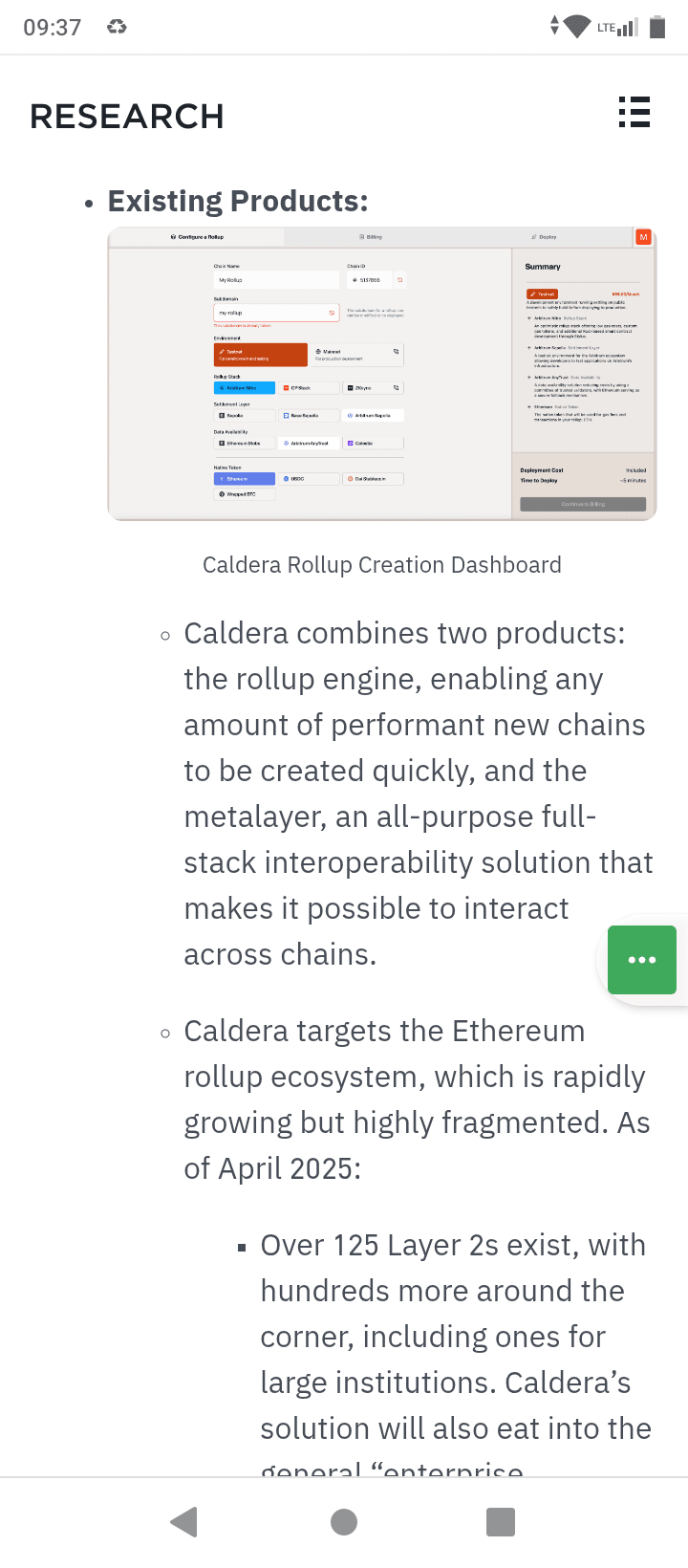This screenshot has height=1568, width=688.
Task: Switch to the Deploy tab in dashboard
Action: pos(544,236)
